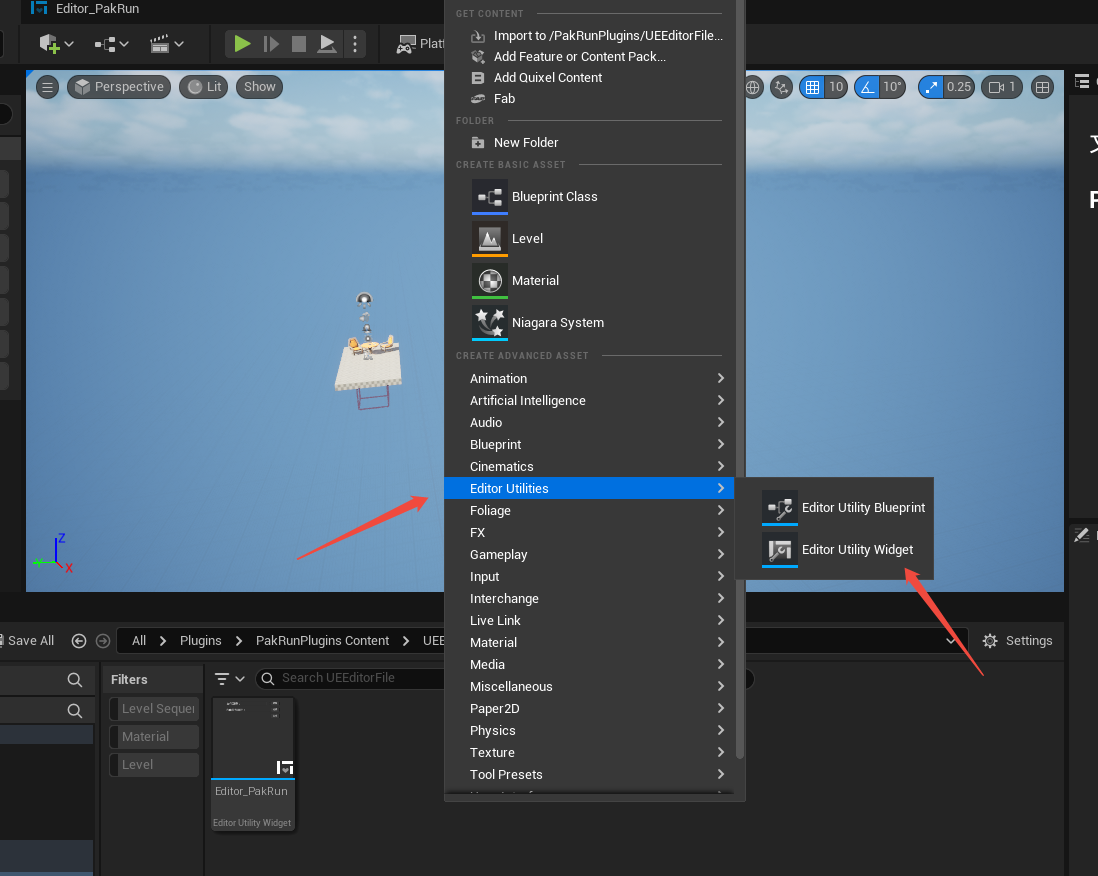Create a Blueprint Class asset
This screenshot has height=876, width=1098.
(x=590, y=197)
